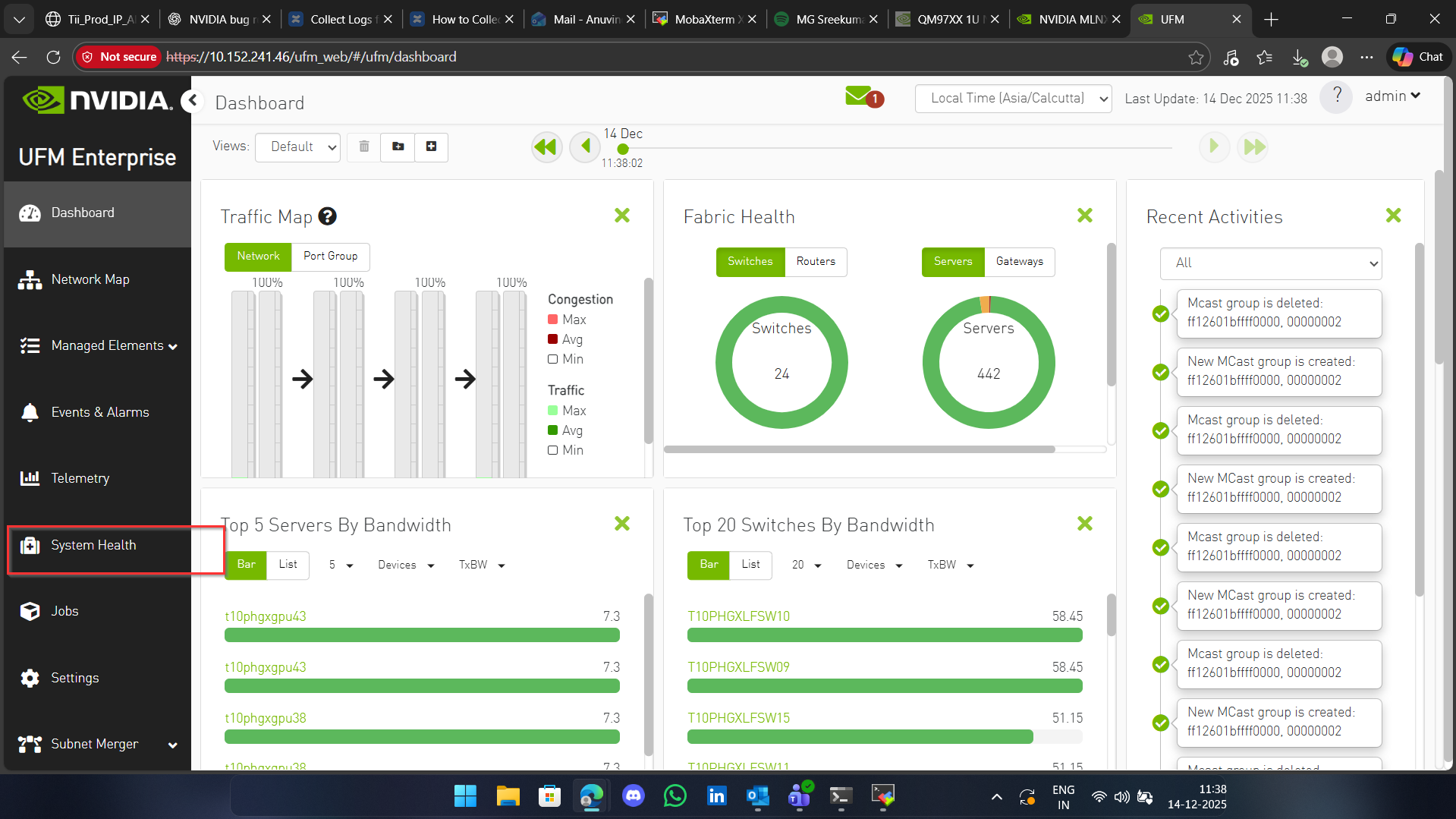
Task: Click the rewind double-arrow playback icon
Action: pos(546,146)
